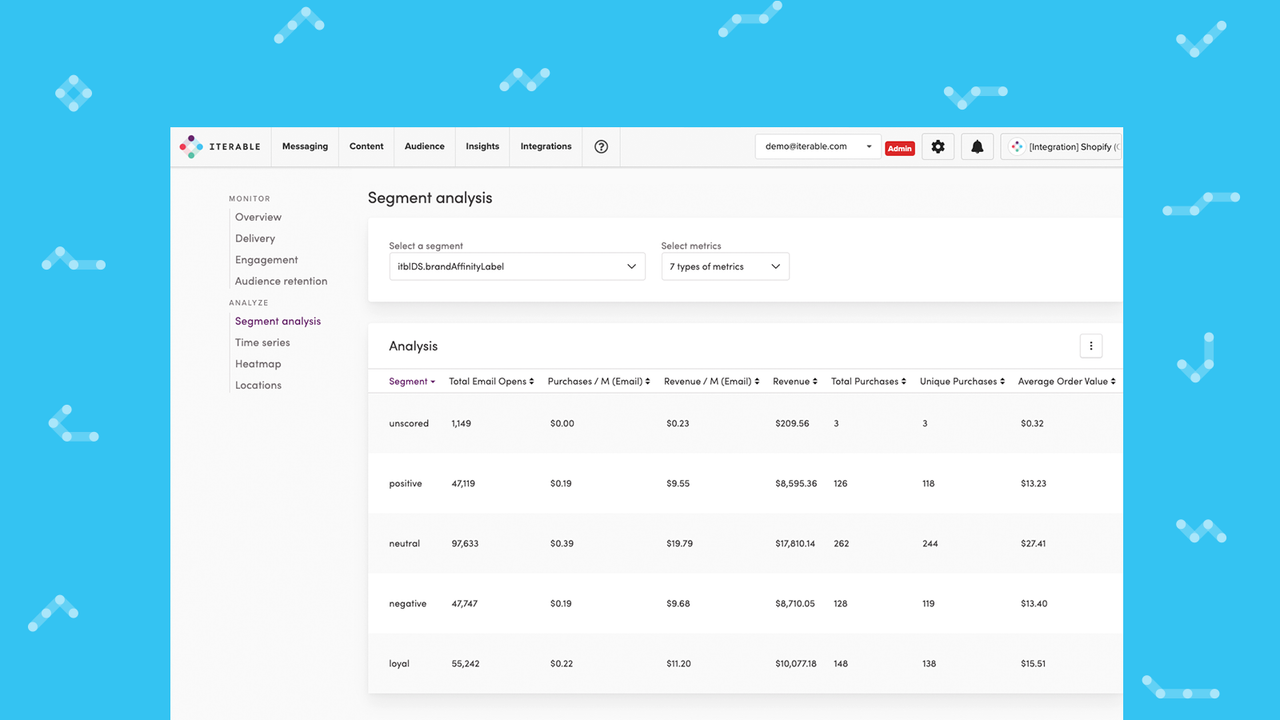The image size is (1280, 720).
Task: Open the 7 types of metrics dropdown
Action: click(x=725, y=266)
